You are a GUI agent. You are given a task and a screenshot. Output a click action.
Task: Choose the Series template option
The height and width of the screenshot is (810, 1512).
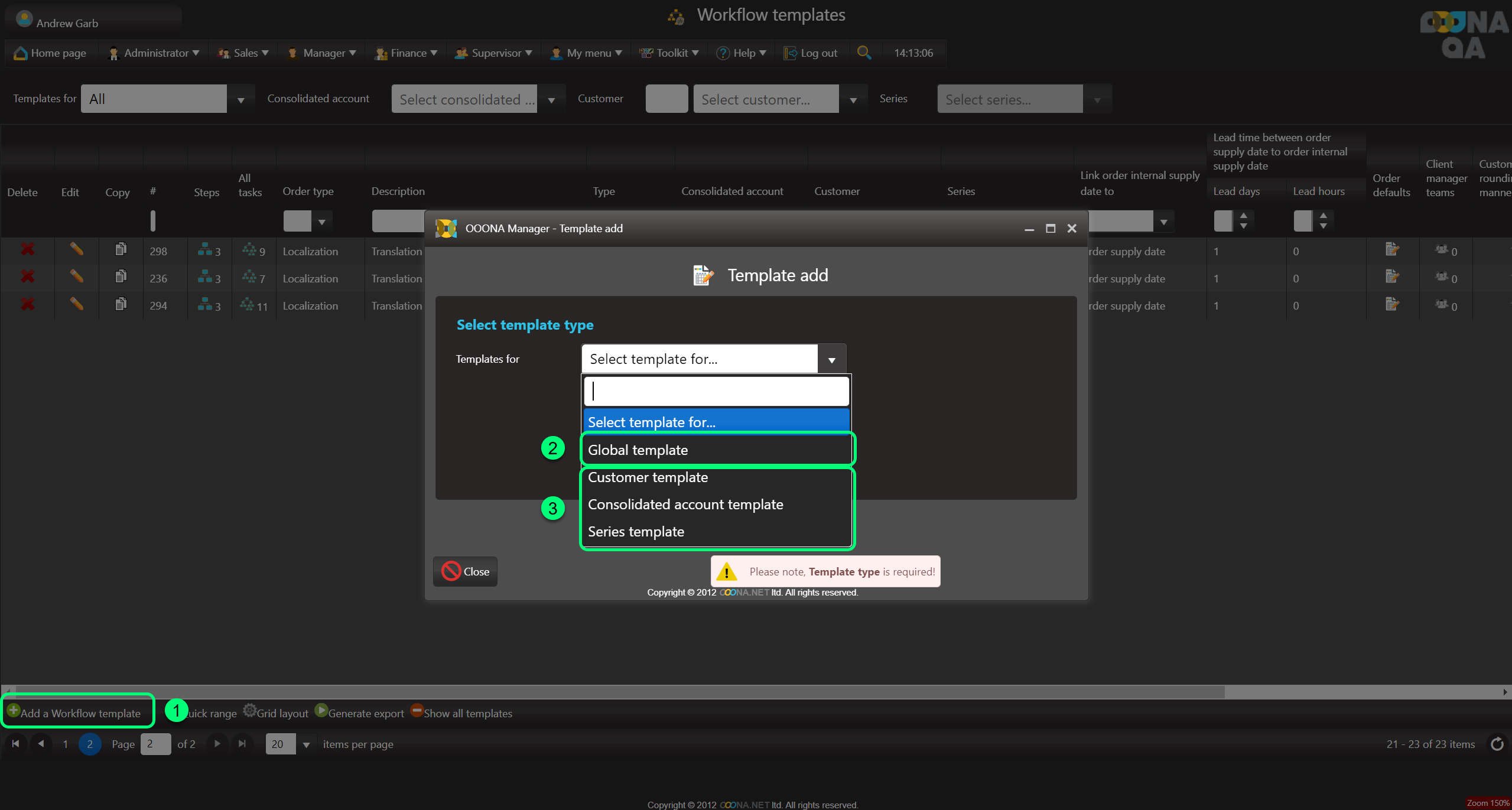coord(636,532)
